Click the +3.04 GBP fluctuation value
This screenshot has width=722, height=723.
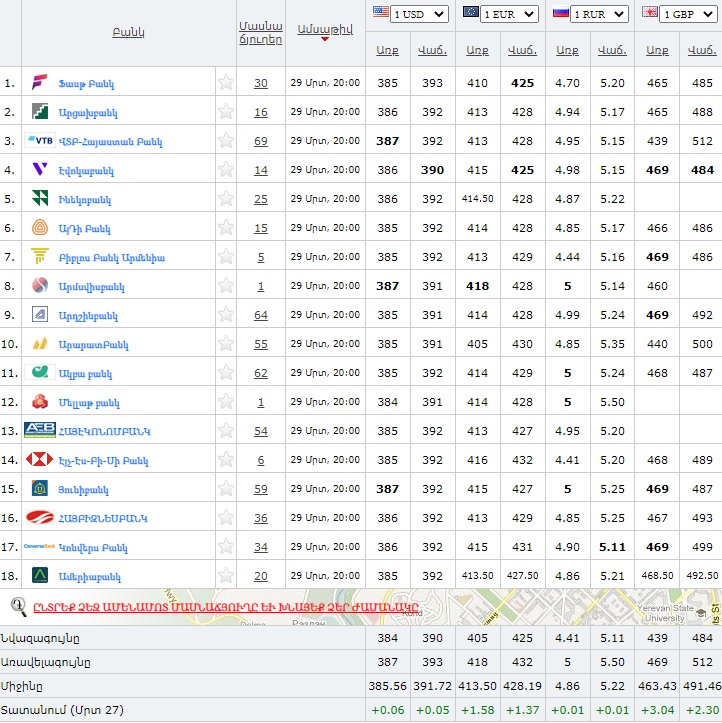pos(657,710)
